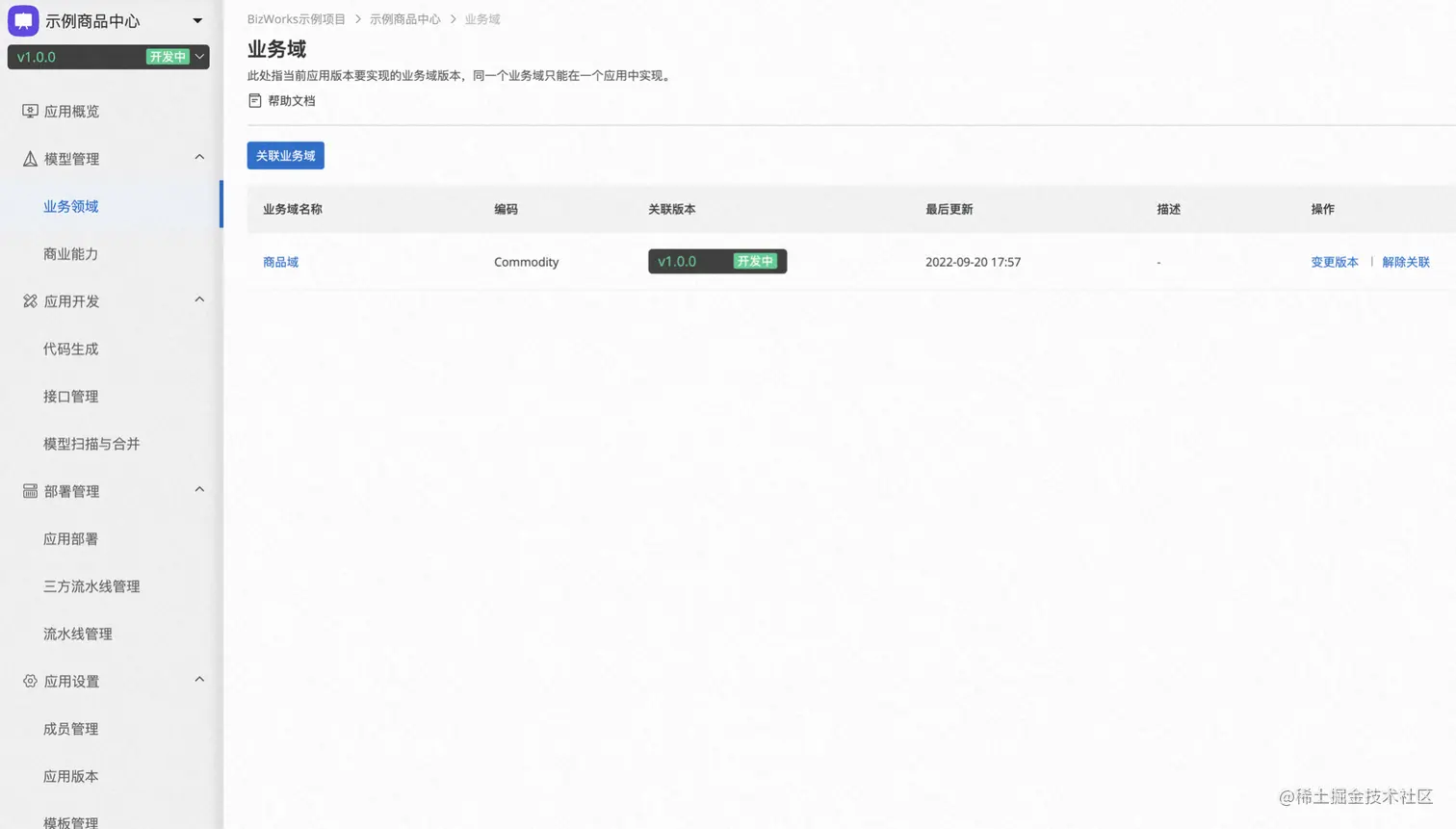Collapse the 模型管理 section chevron
The image size is (1456, 829).
pyautogui.click(x=199, y=157)
